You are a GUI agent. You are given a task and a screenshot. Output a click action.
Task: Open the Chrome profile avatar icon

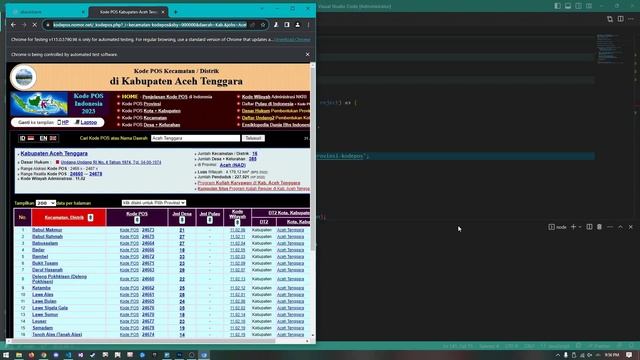[x=298, y=25]
